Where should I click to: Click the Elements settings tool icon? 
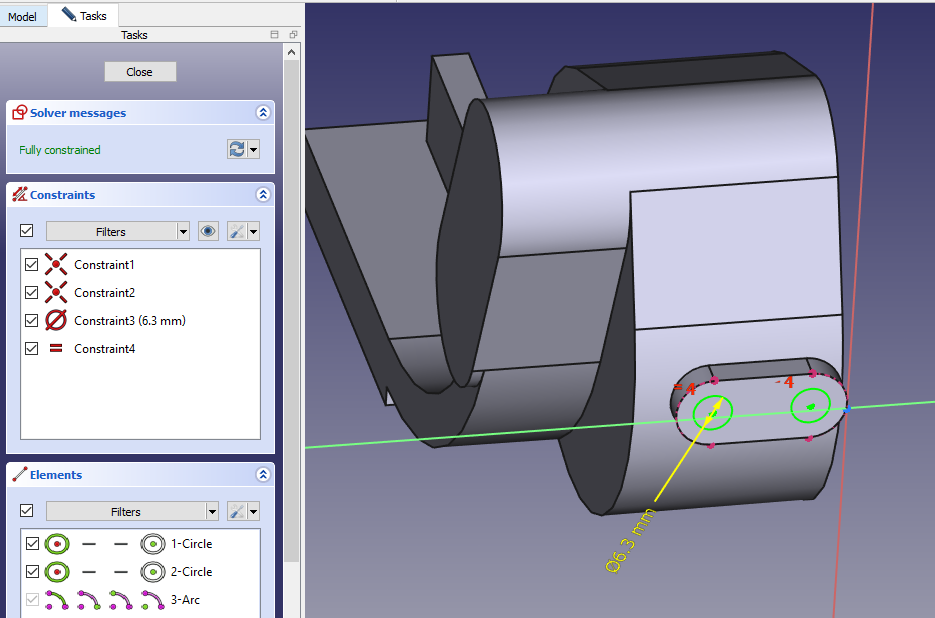[x=238, y=511]
